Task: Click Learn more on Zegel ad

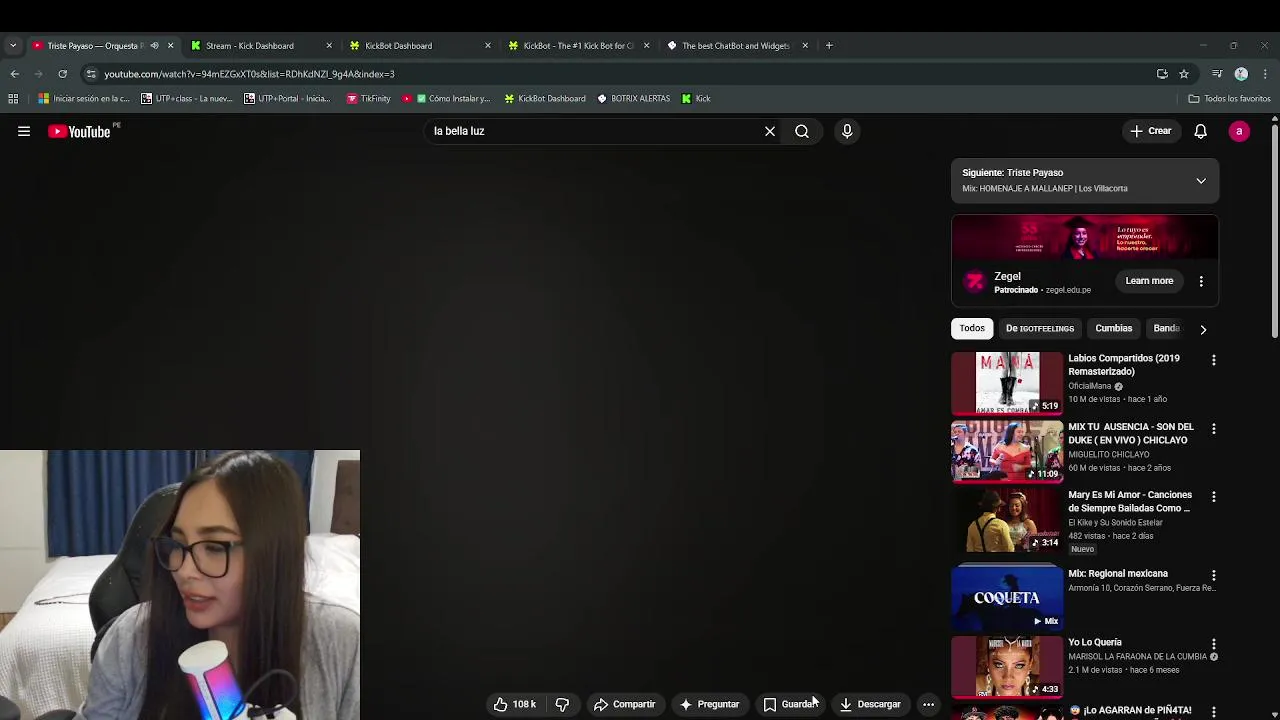Action: point(1149,281)
